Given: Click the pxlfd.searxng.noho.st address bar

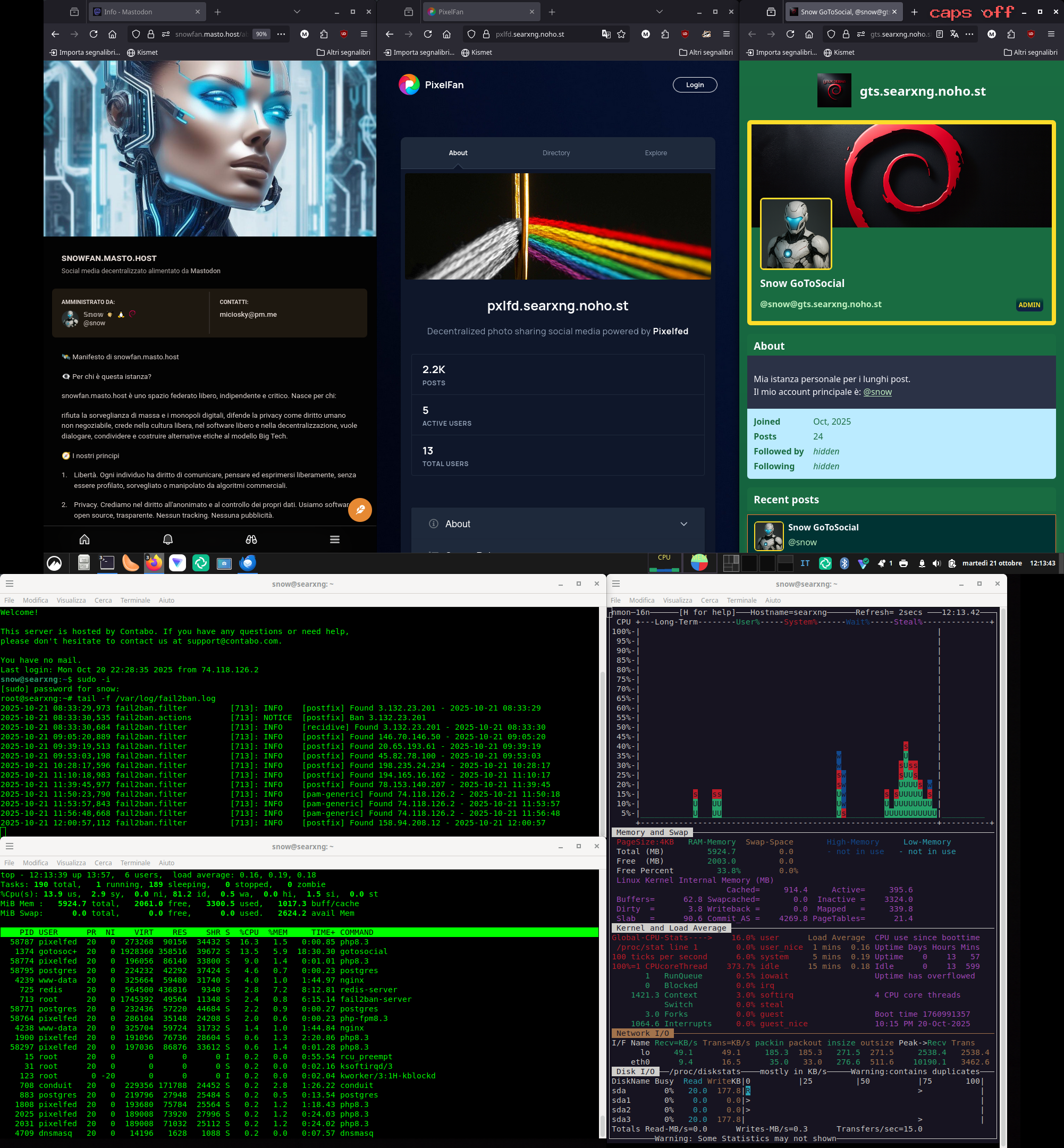Looking at the screenshot, I should [530, 35].
